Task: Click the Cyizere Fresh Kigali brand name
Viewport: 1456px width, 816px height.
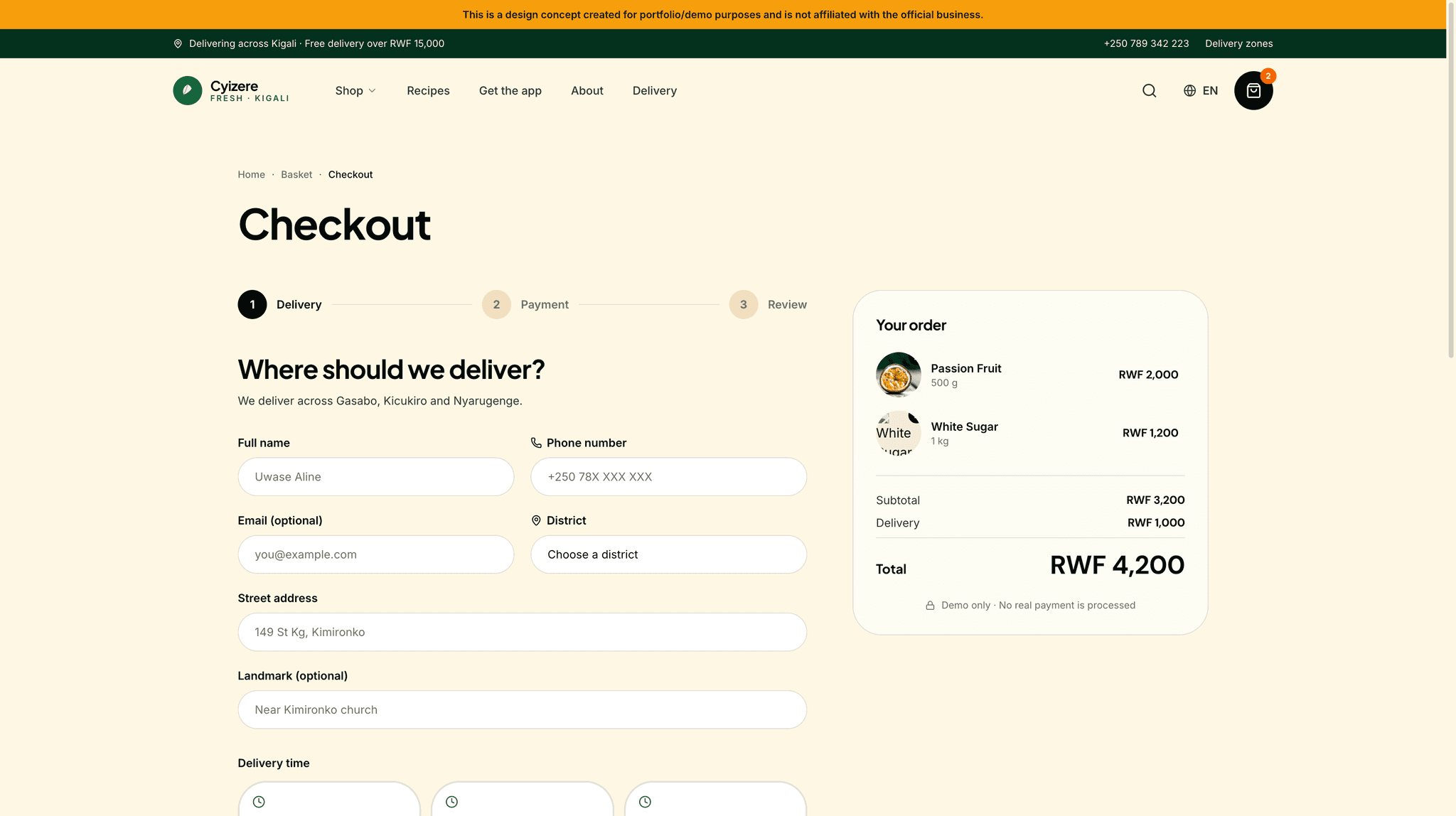Action: tap(250, 91)
